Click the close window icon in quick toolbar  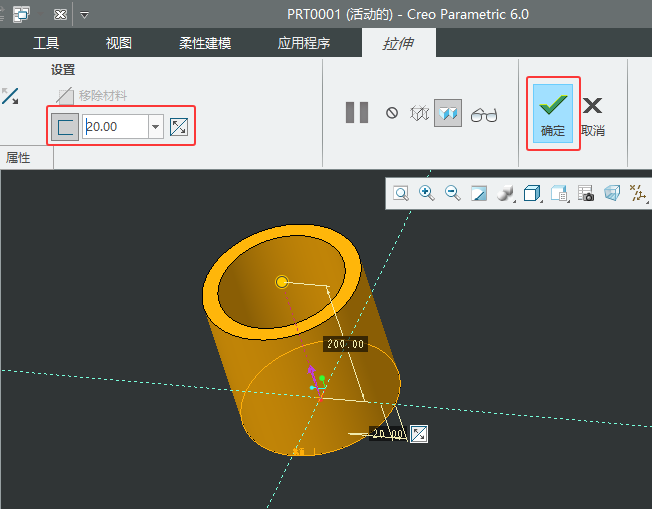point(60,15)
